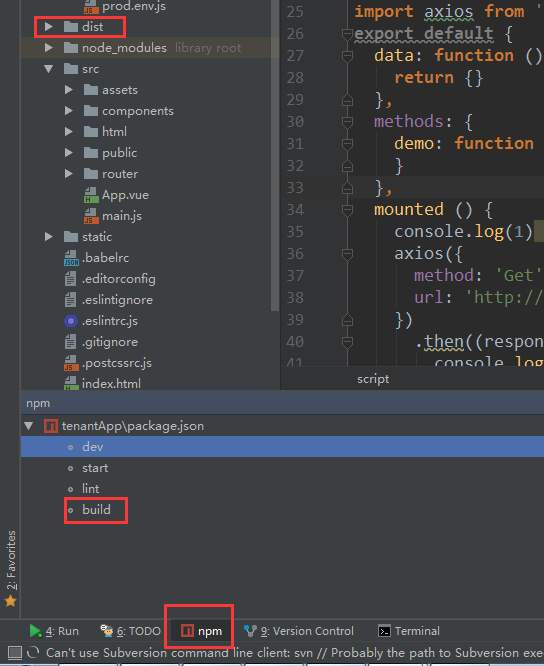
Task: Open the 9: Version Control tab
Action: tap(299, 631)
